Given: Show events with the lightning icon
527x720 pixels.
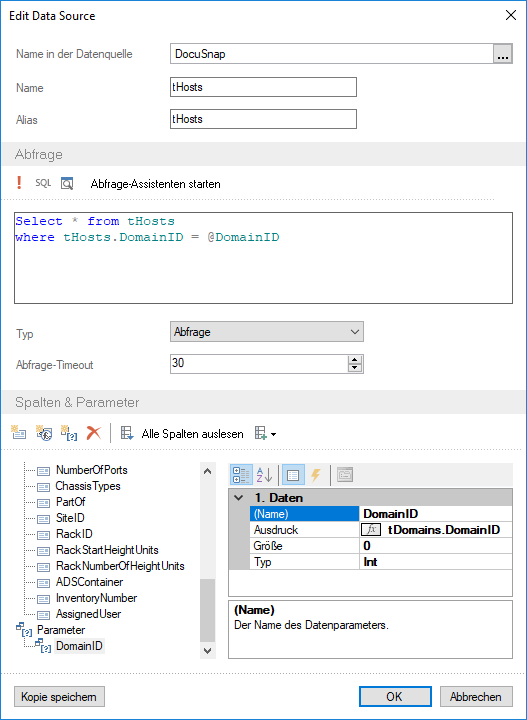Looking at the screenshot, I should (316, 475).
